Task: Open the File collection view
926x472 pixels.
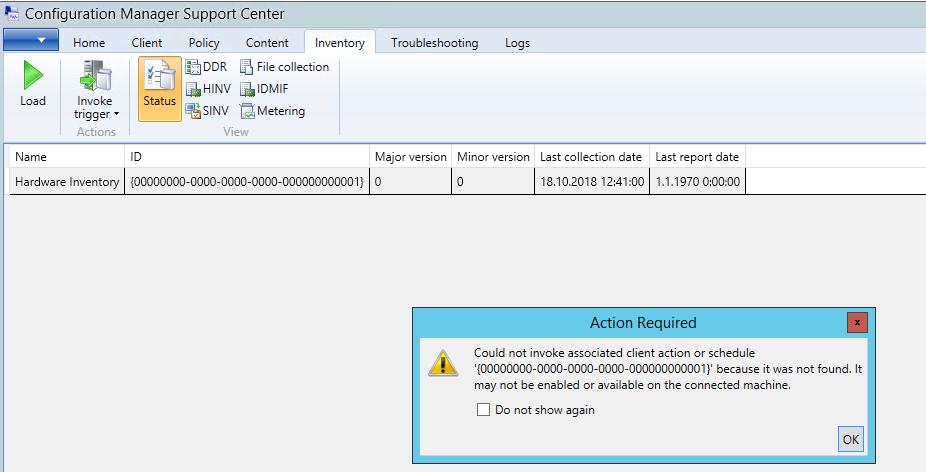Action: click(x=284, y=67)
